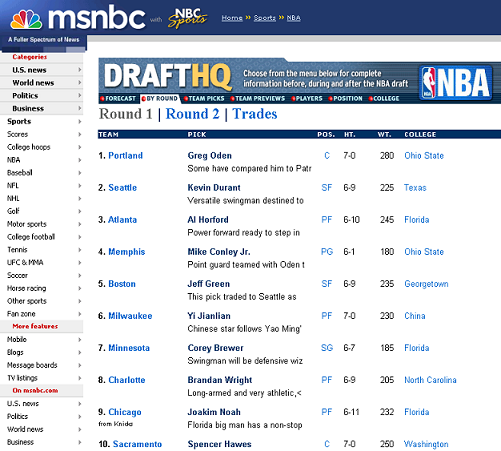Image resolution: width=501 pixels, height=451 pixels.
Task: Open the Portland team link
Action: coord(125,156)
